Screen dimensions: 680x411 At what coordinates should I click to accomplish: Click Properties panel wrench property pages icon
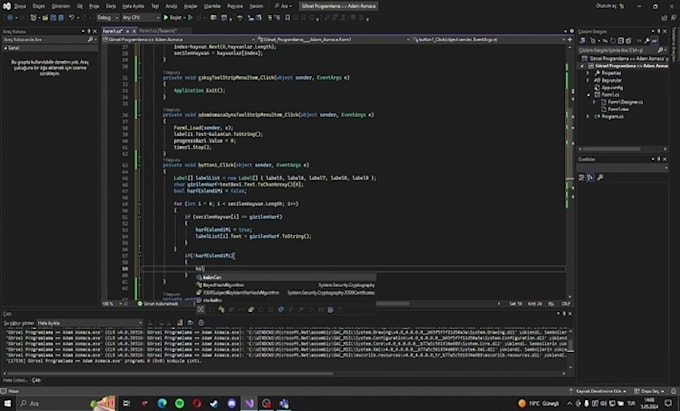600,177
